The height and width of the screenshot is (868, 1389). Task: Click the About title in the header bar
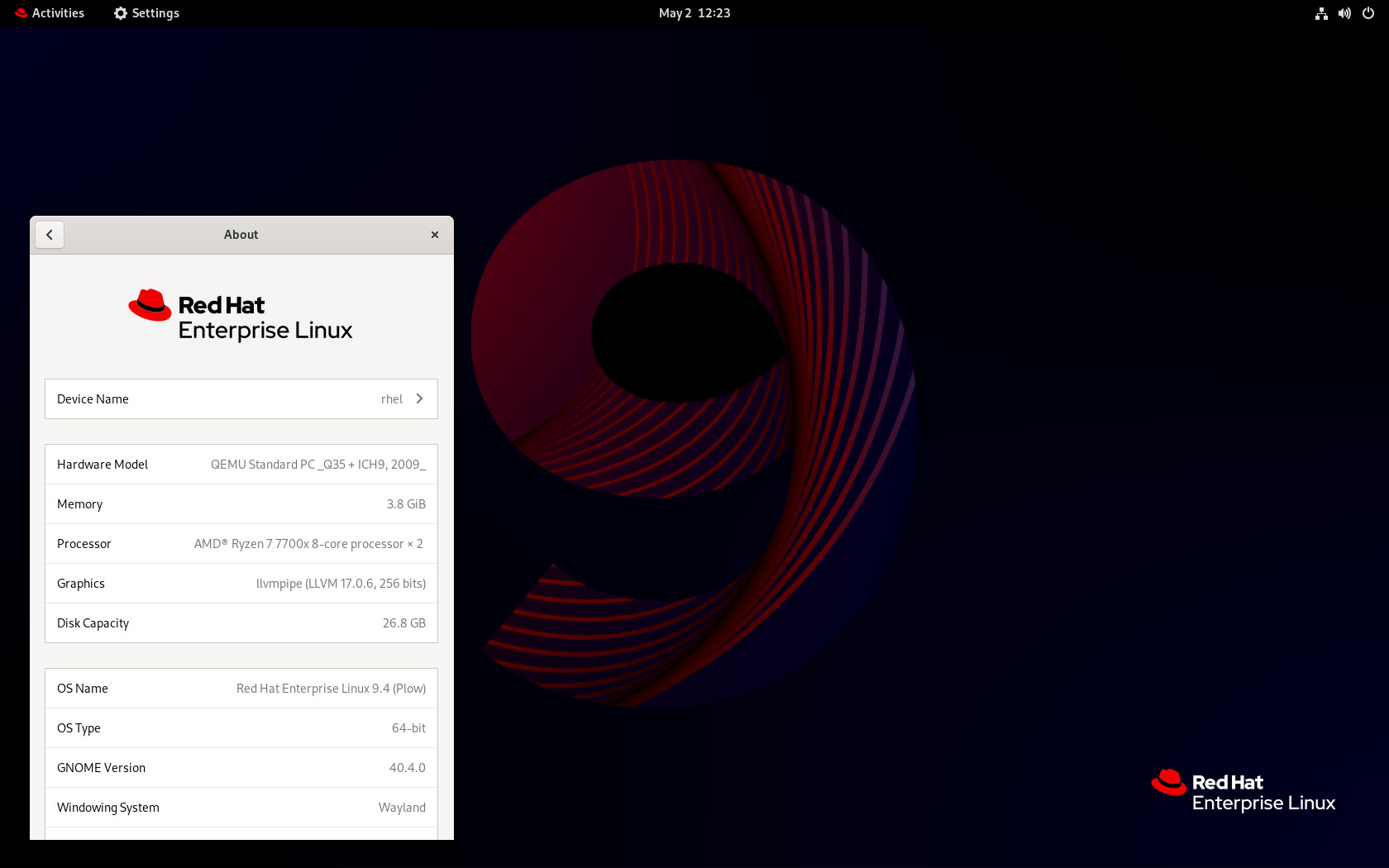click(x=241, y=235)
